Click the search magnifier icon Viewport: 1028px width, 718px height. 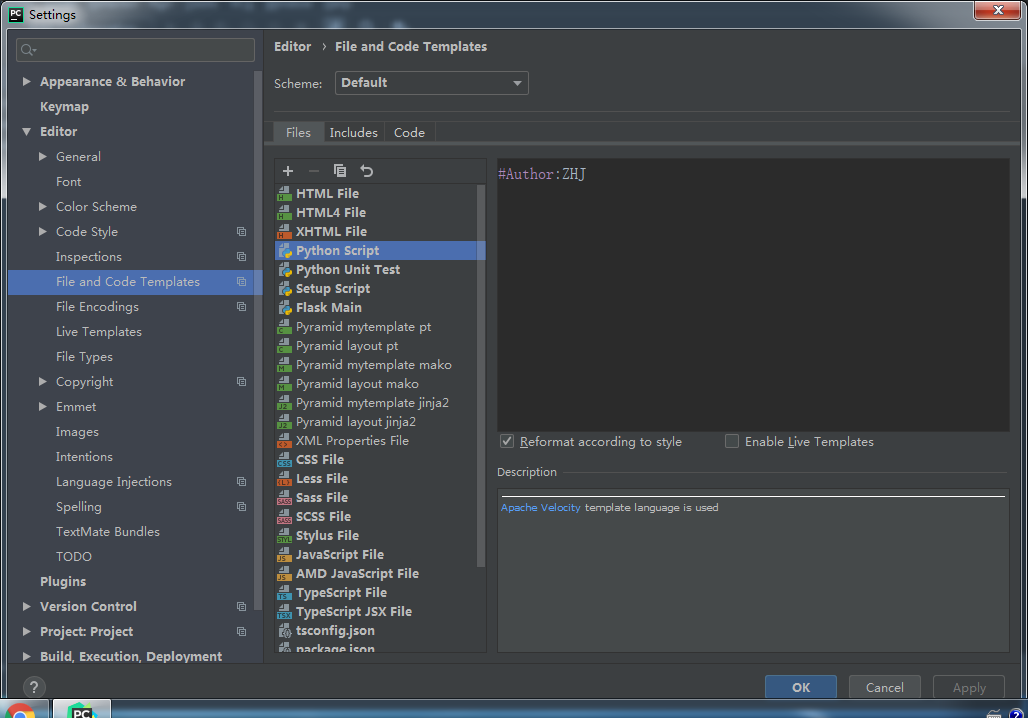pyautogui.click(x=28, y=50)
